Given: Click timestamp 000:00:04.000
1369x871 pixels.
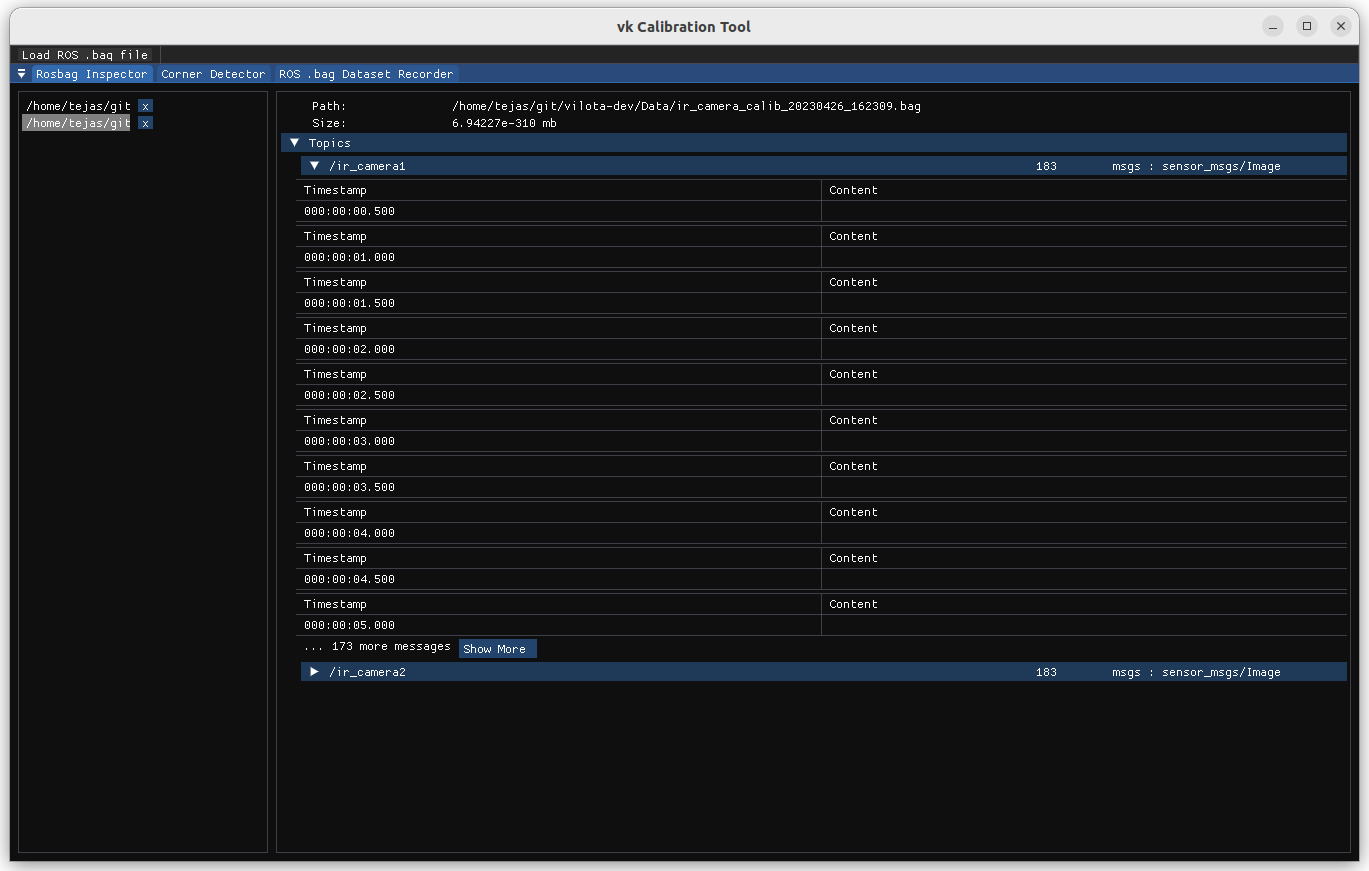Looking at the screenshot, I should pos(350,533).
